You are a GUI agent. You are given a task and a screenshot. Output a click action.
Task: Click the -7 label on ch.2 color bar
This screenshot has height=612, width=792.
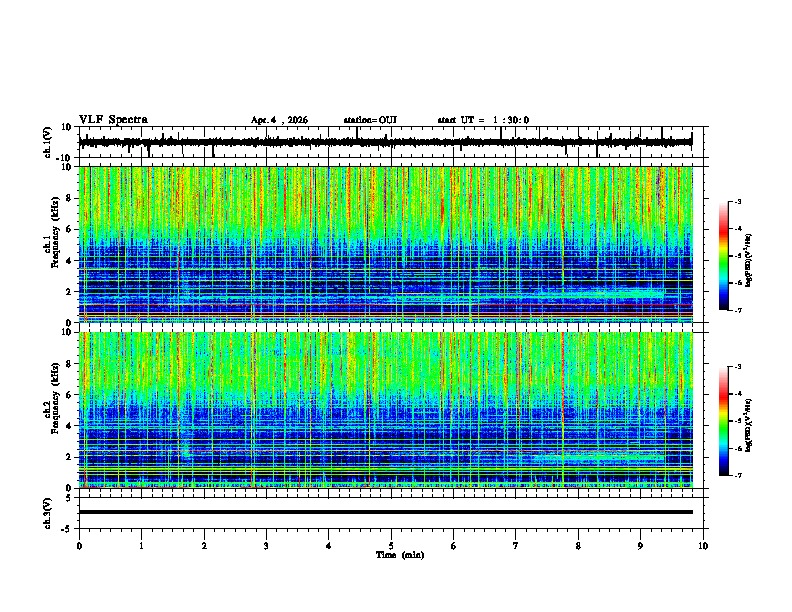tap(737, 476)
